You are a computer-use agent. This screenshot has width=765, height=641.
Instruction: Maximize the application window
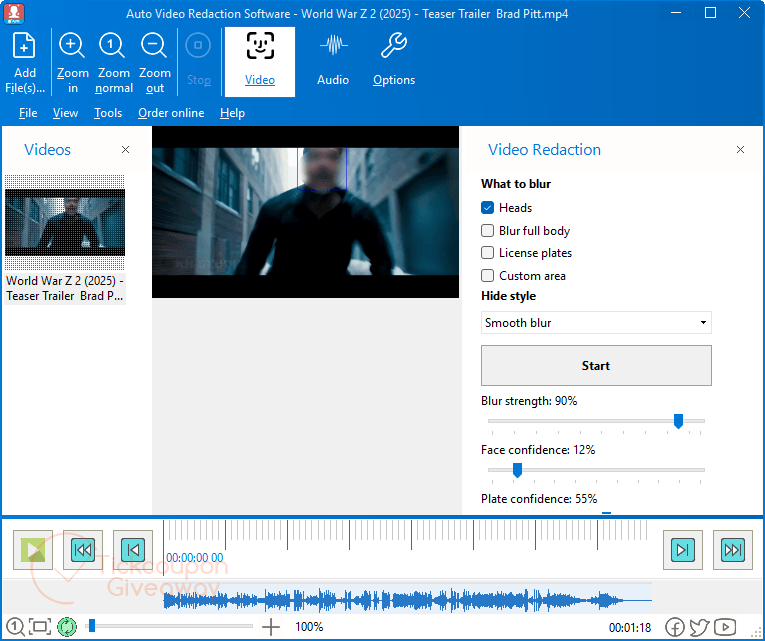coord(710,13)
